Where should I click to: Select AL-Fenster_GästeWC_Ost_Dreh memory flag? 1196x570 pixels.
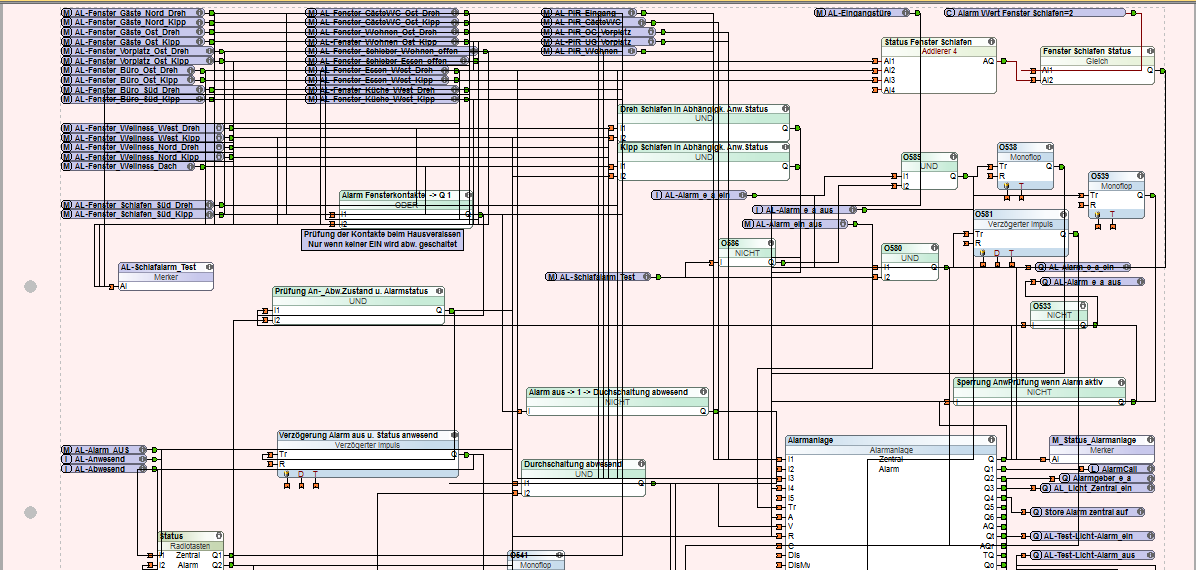382,13
